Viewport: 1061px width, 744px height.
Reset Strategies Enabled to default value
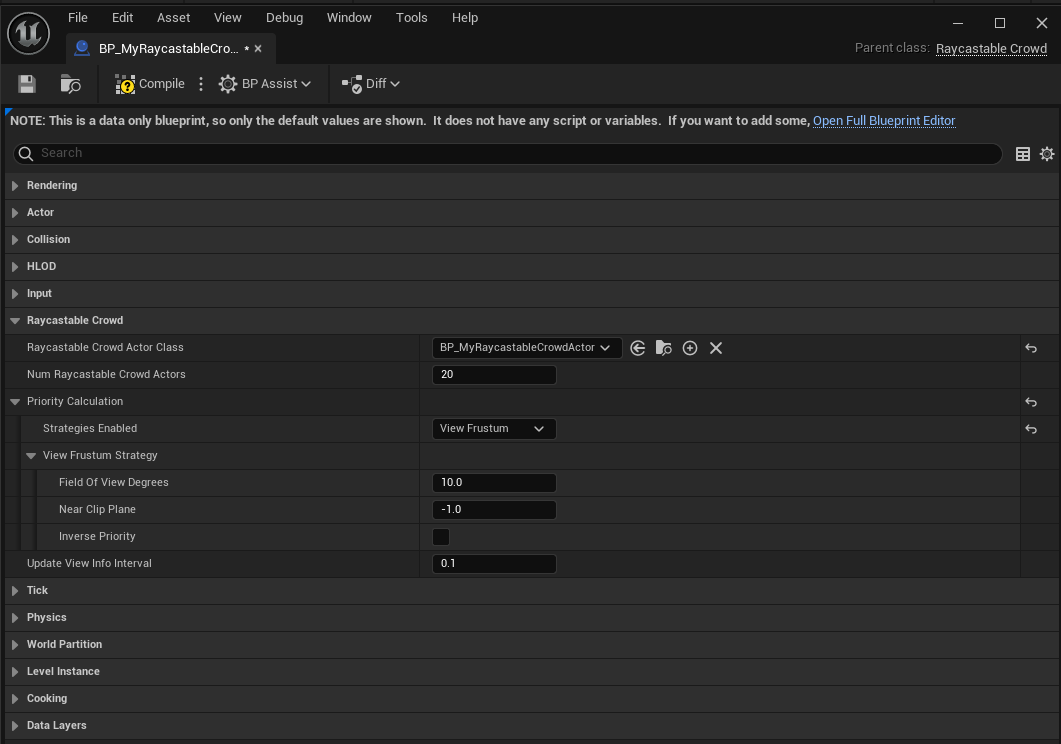(x=1031, y=429)
